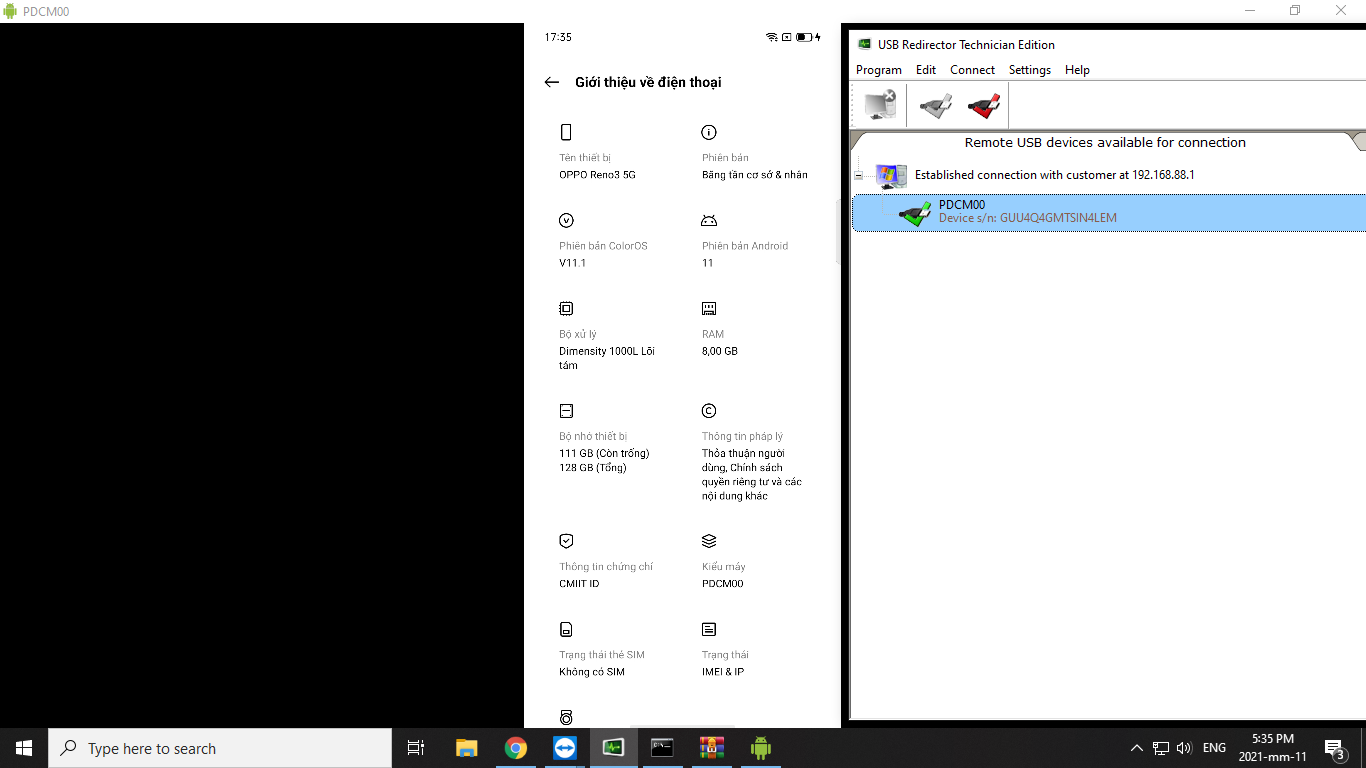Open the WinRAR taskbar icon
Screen dimensions: 1366x768
point(711,748)
